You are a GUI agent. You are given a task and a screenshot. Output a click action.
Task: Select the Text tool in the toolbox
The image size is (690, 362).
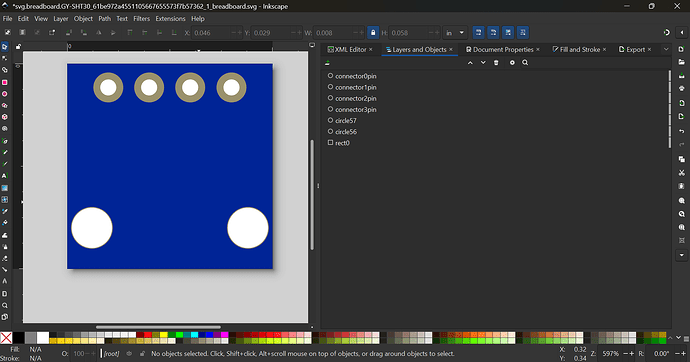coord(4,176)
